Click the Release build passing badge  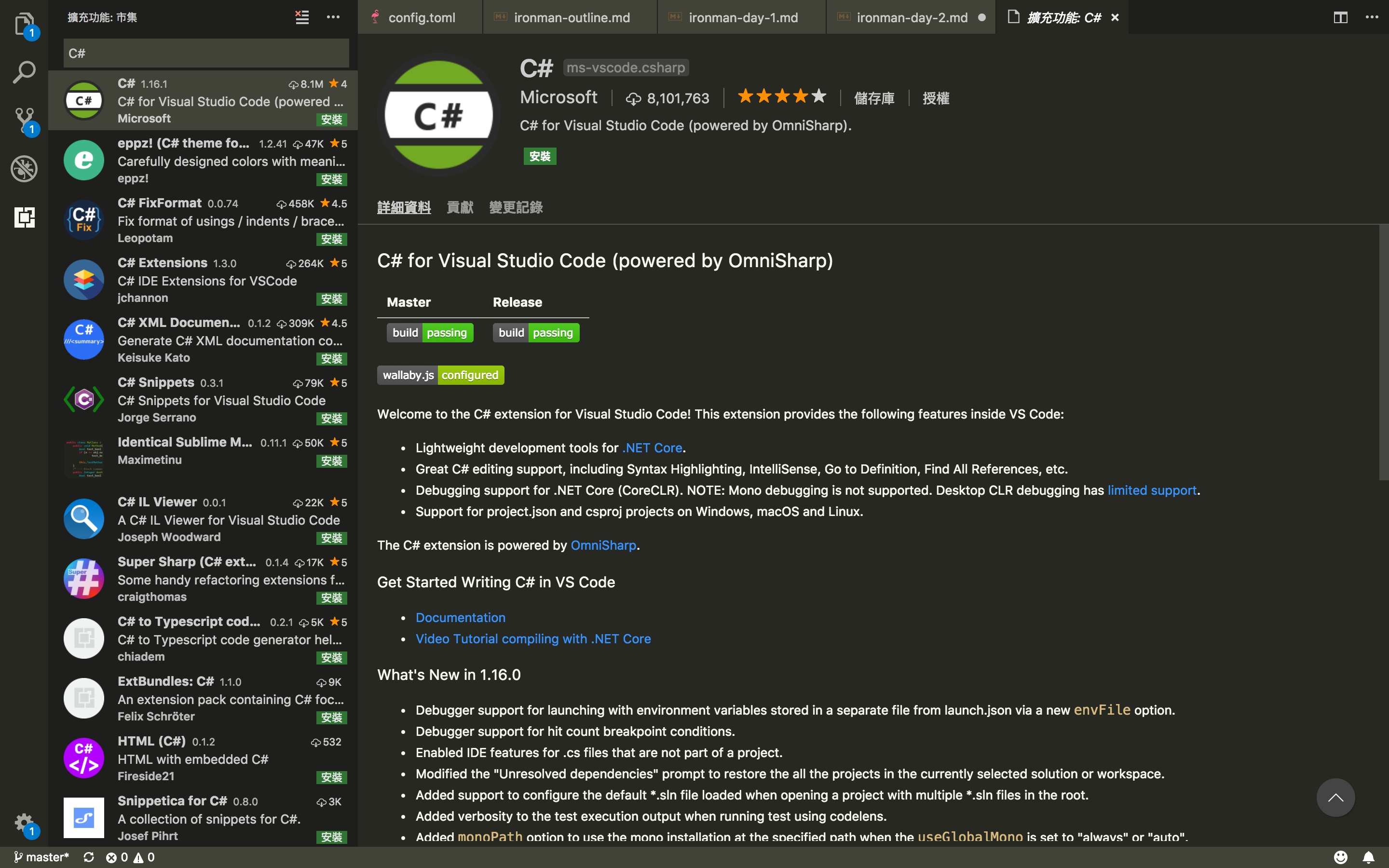[536, 332]
